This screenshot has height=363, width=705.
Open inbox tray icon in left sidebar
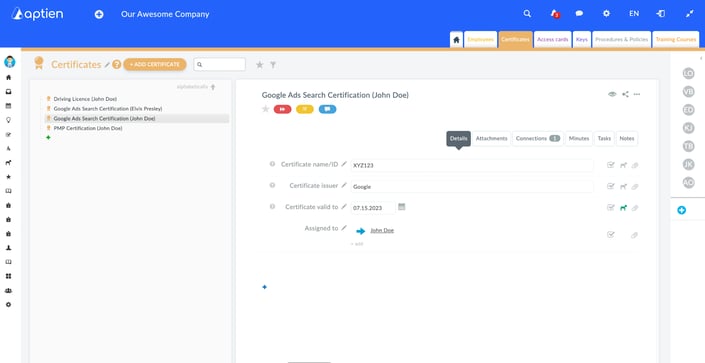click(8, 92)
